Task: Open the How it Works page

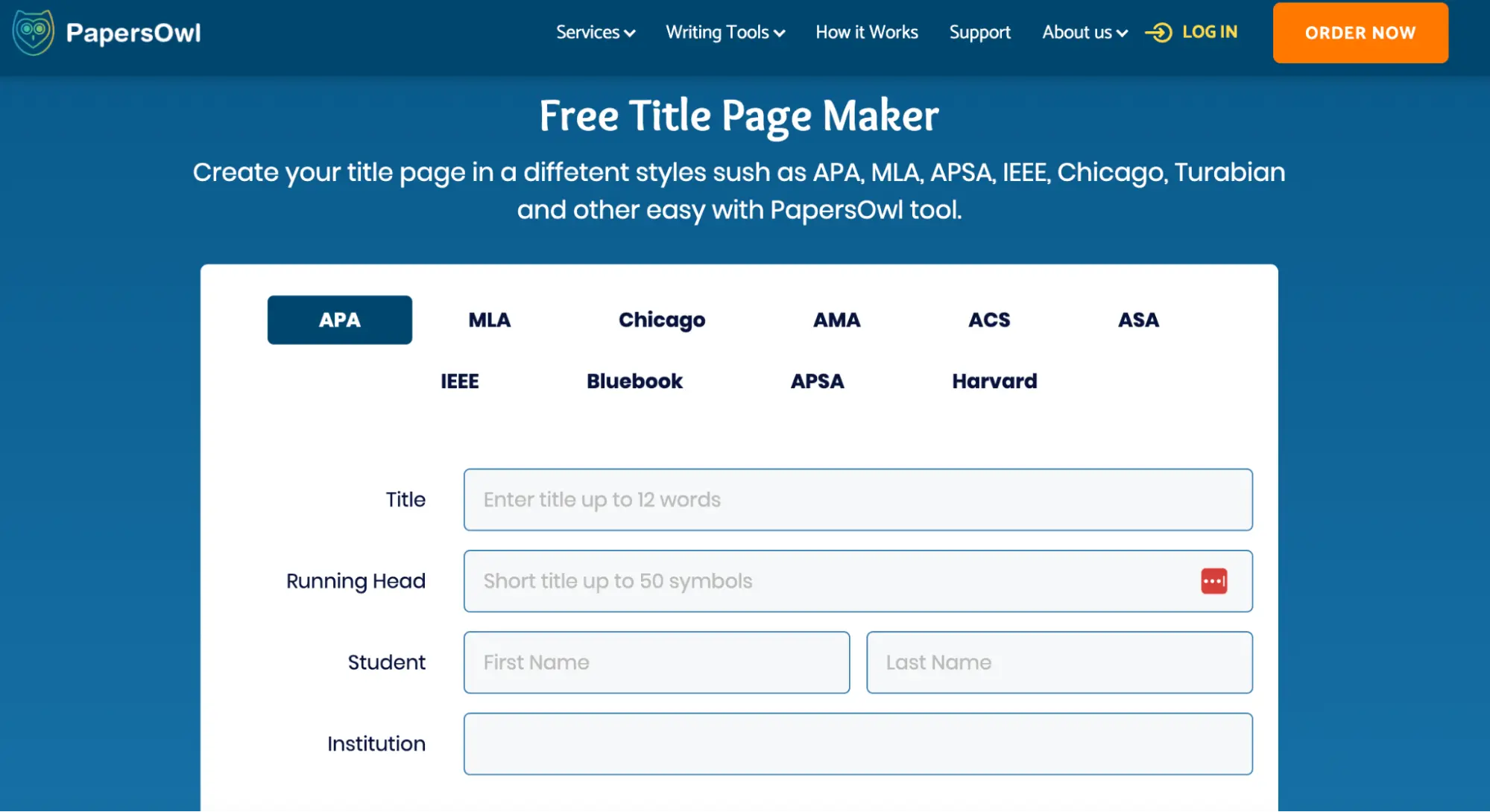Action: pyautogui.click(x=867, y=33)
